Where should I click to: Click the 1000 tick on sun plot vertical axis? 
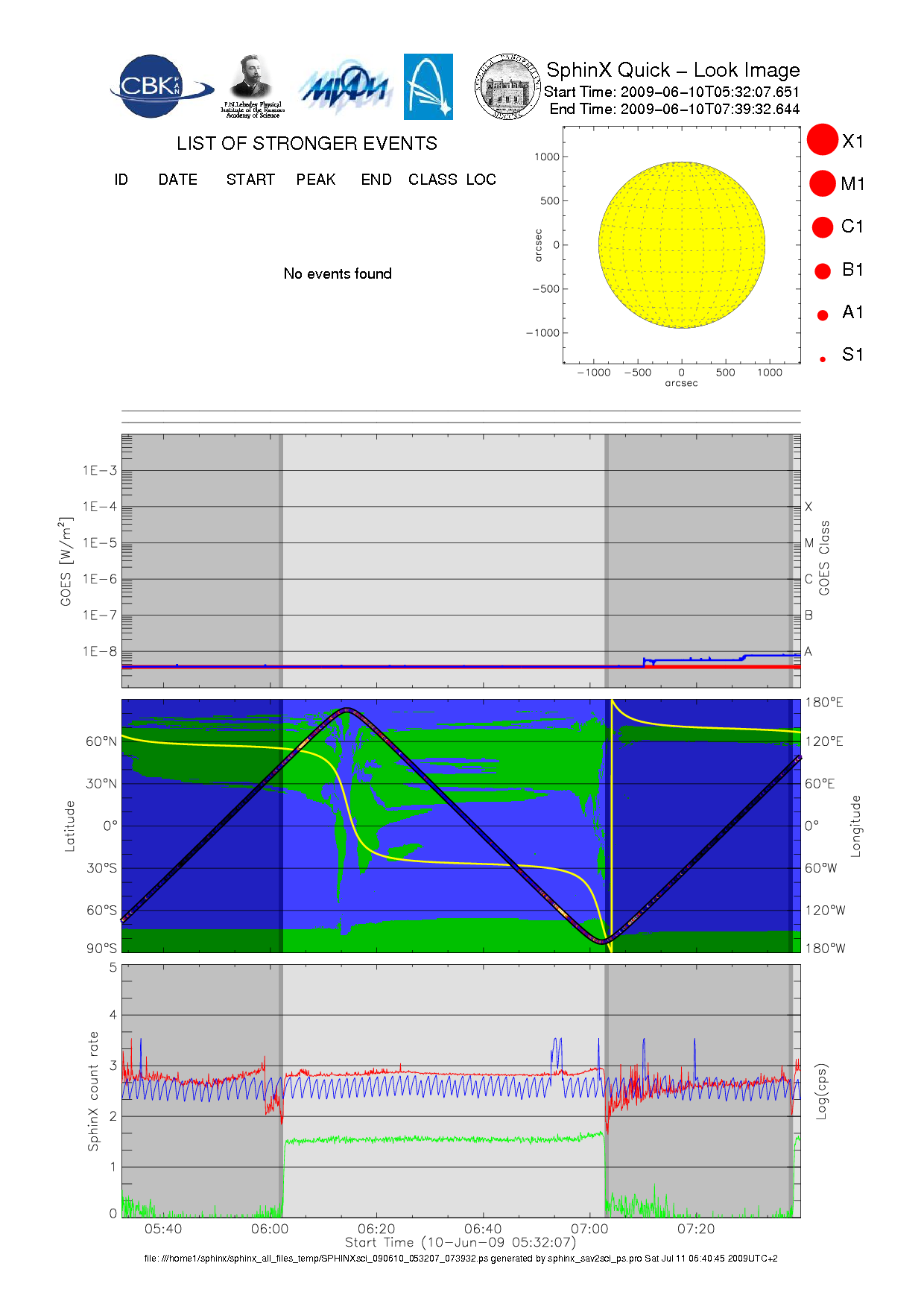coord(547,156)
